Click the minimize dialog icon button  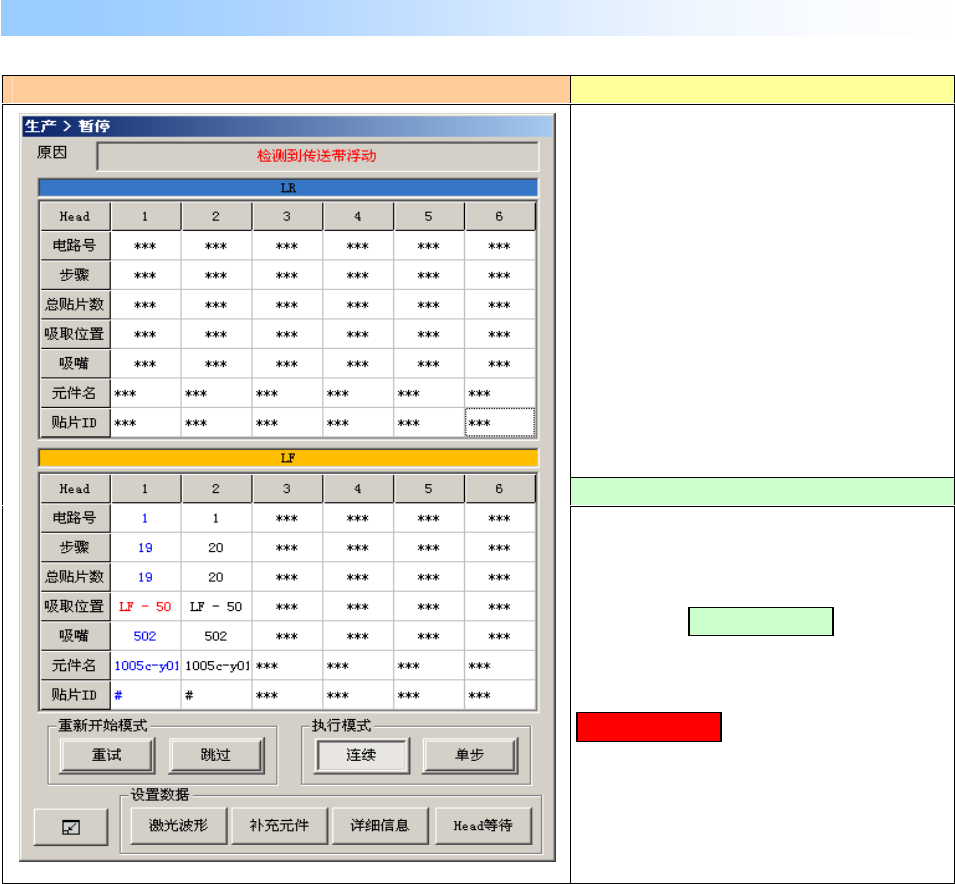[x=71, y=827]
